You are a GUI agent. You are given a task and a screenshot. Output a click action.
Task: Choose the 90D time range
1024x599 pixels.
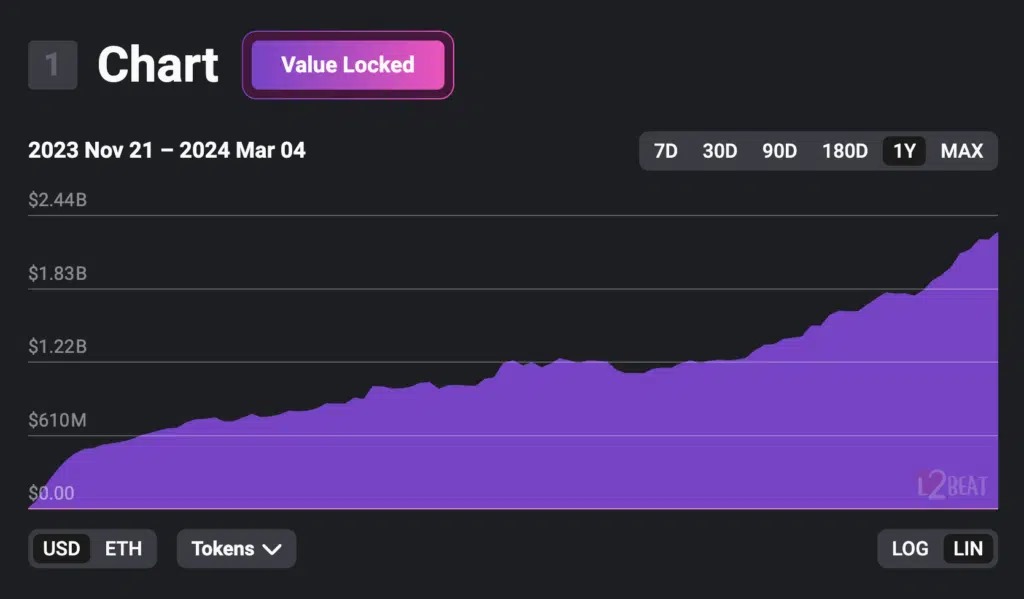(779, 151)
